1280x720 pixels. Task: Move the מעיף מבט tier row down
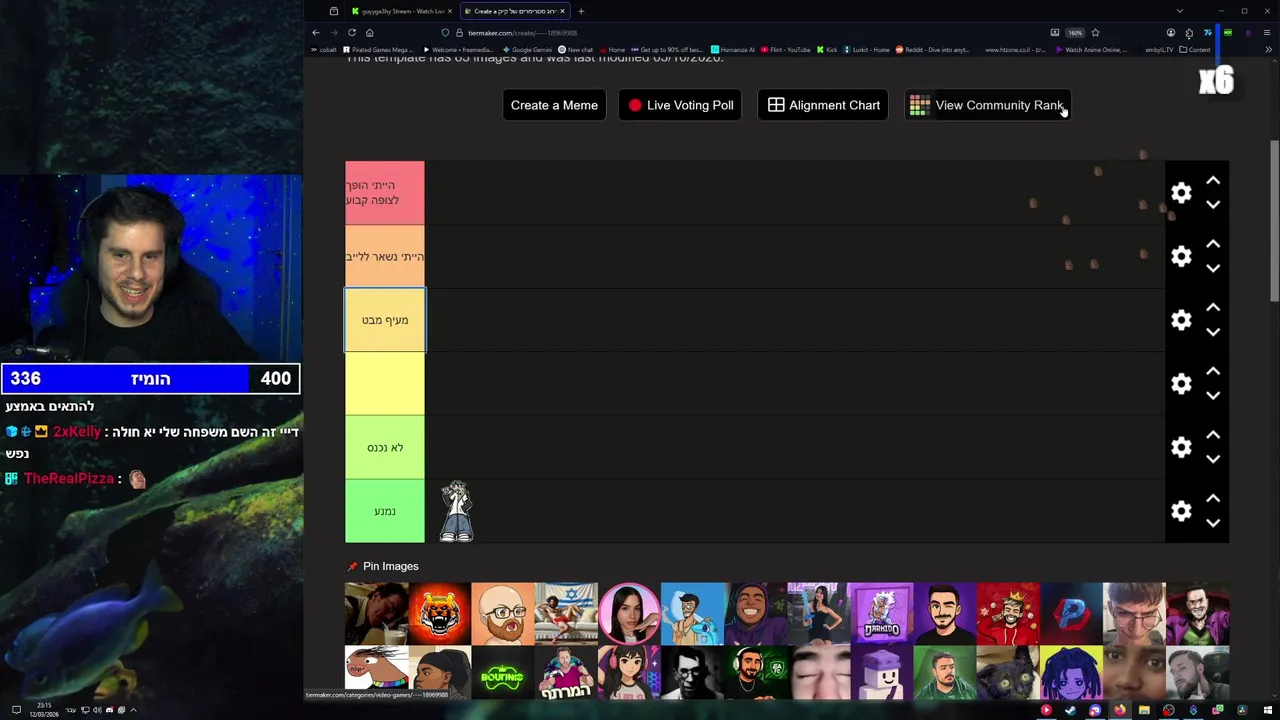point(1213,332)
